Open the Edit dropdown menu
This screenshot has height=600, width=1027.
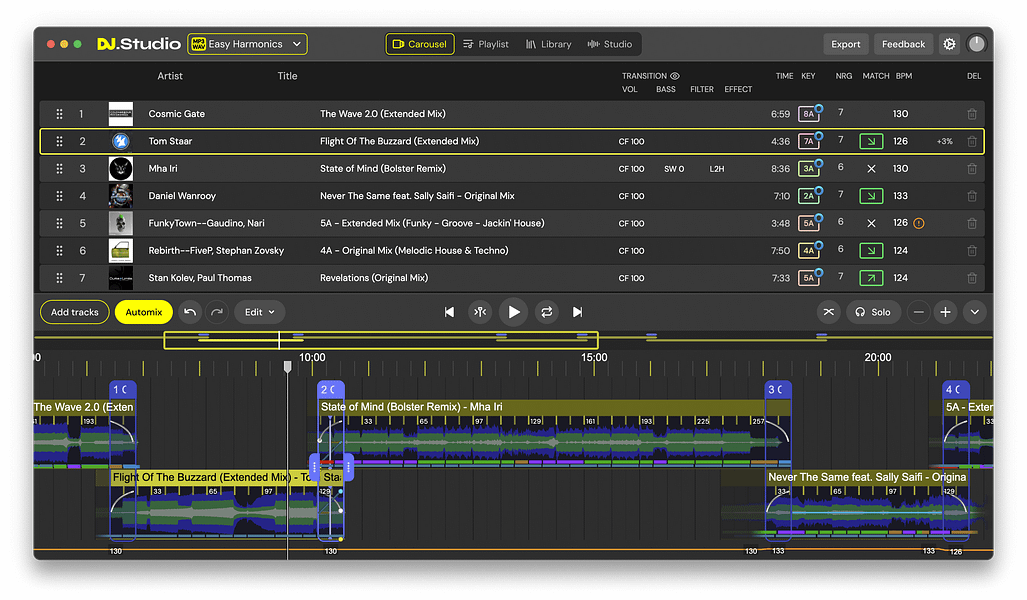tap(260, 312)
